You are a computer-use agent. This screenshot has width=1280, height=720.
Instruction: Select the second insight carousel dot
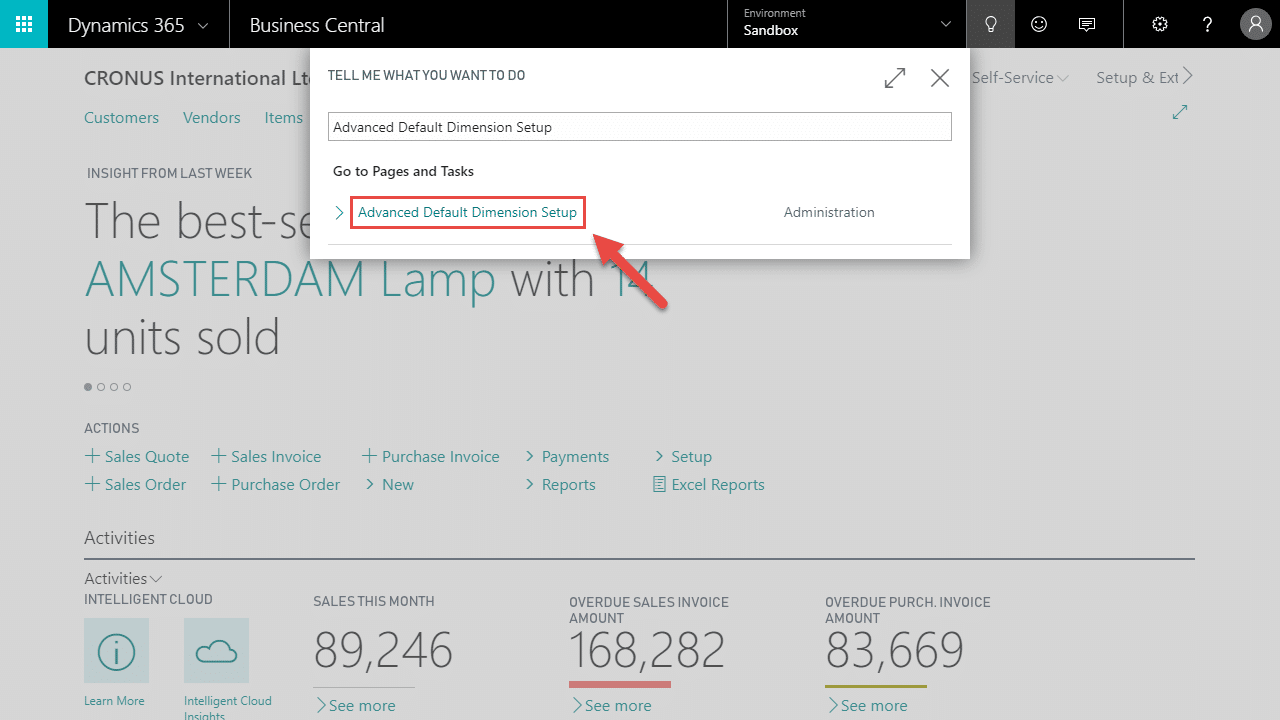[101, 386]
